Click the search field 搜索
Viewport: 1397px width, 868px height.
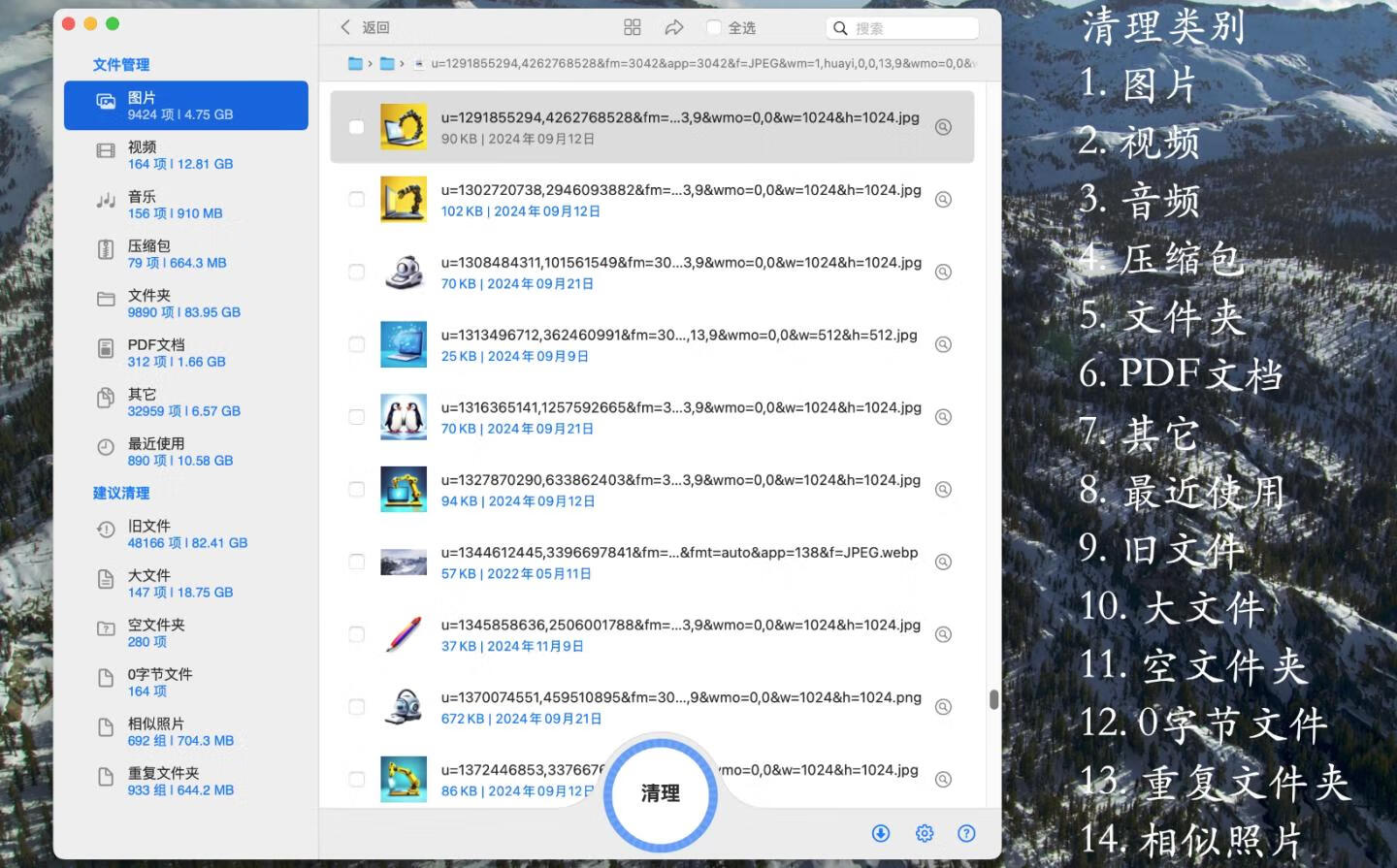(x=902, y=28)
